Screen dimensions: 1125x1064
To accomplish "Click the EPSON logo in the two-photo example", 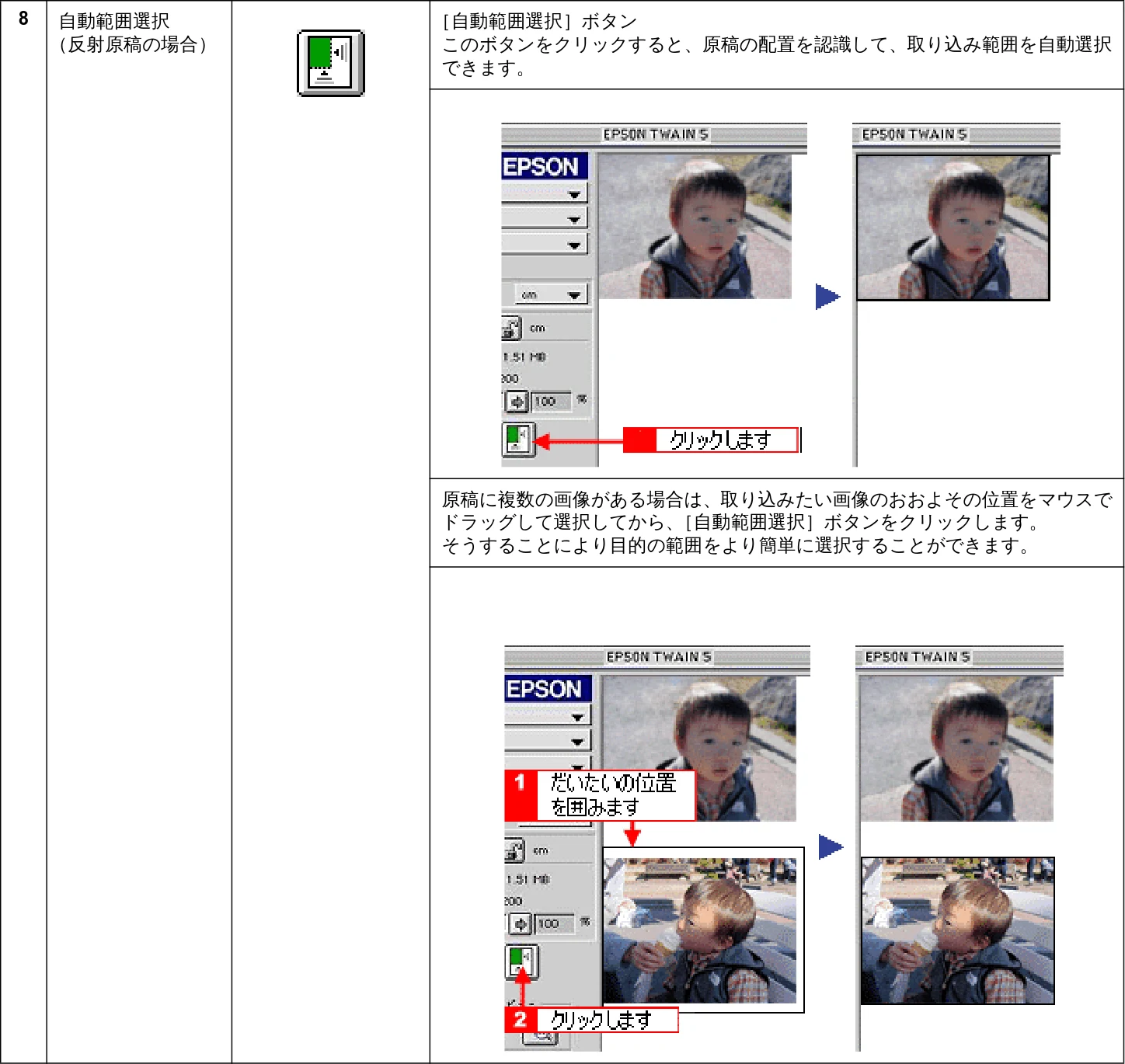I will 547,689.
